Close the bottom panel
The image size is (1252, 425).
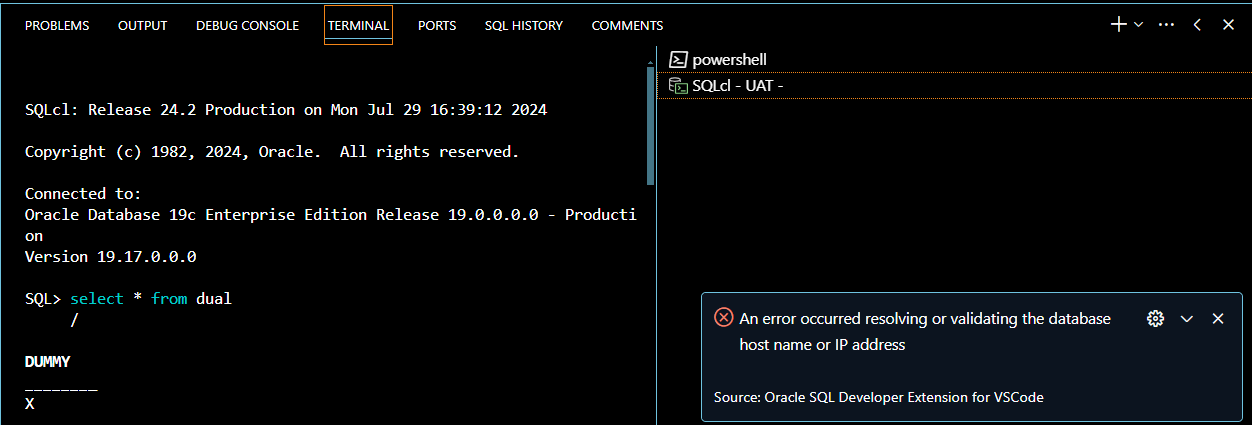tap(1228, 25)
